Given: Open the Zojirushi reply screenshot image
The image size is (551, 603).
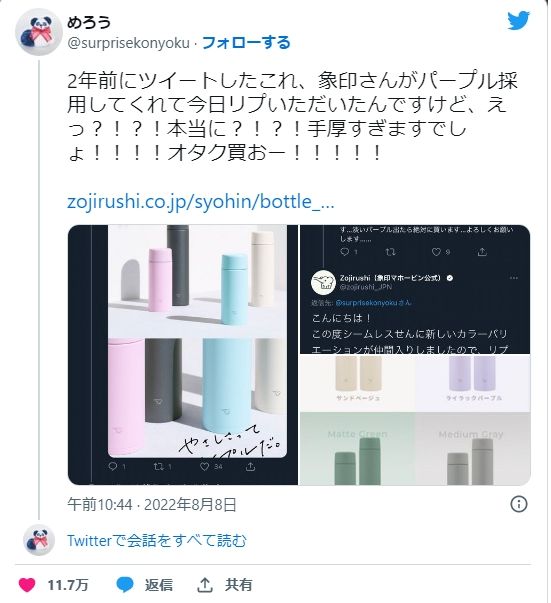Looking at the screenshot, I should pos(415,289).
